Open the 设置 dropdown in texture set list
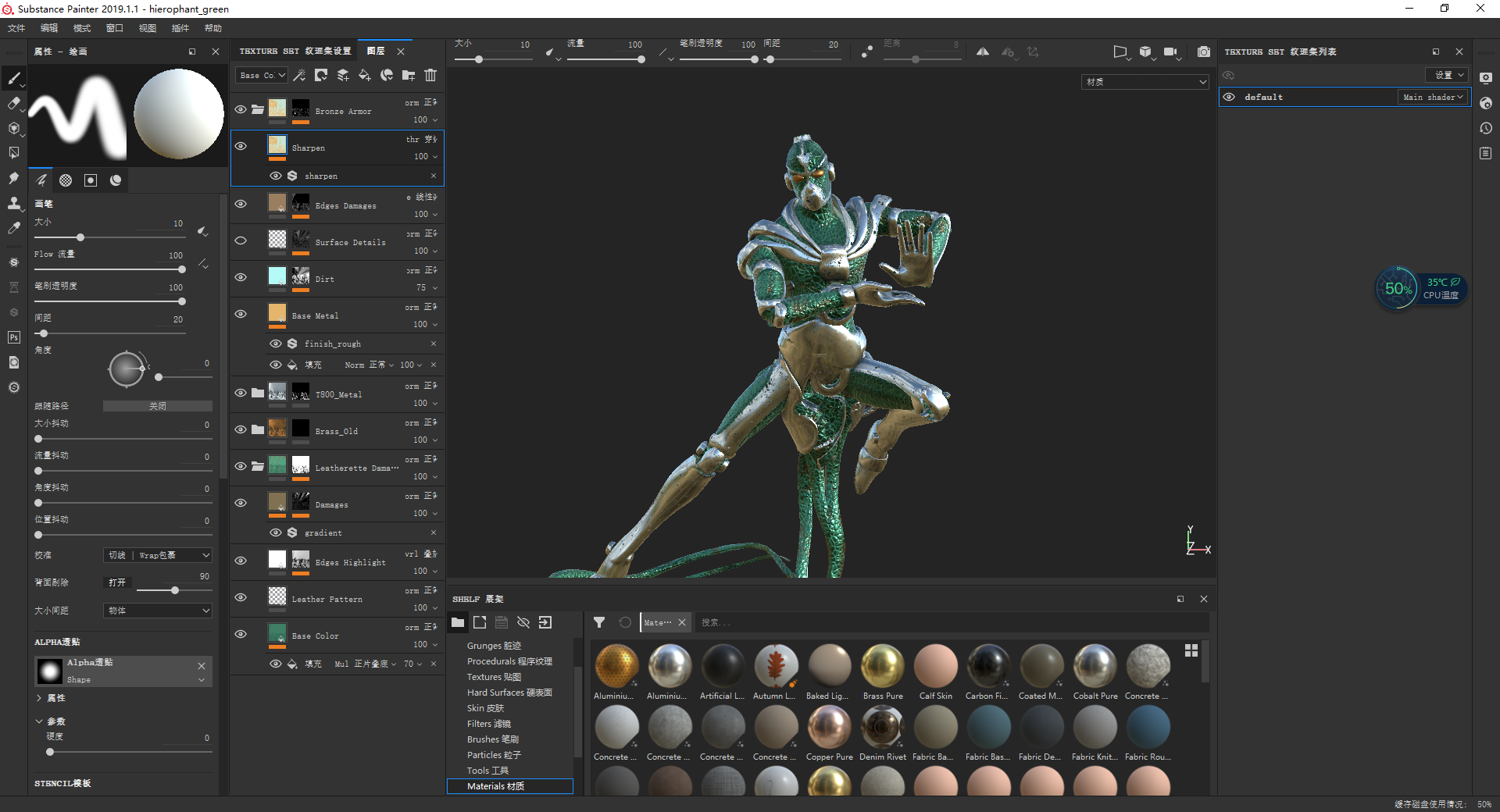The width and height of the screenshot is (1500, 812). (1447, 75)
